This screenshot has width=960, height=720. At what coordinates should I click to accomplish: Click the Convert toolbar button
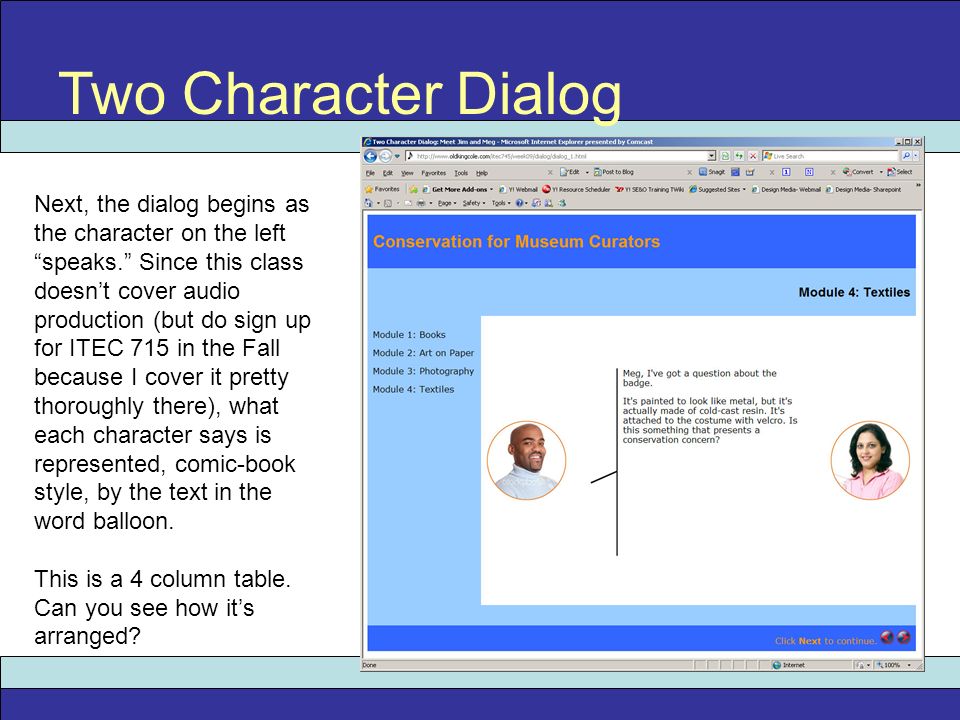pyautogui.click(x=858, y=172)
